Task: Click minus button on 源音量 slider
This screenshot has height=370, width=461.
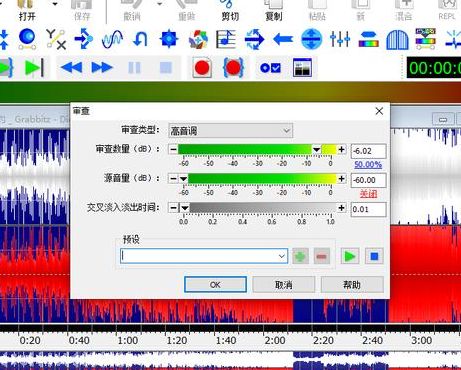Action: click(x=173, y=179)
